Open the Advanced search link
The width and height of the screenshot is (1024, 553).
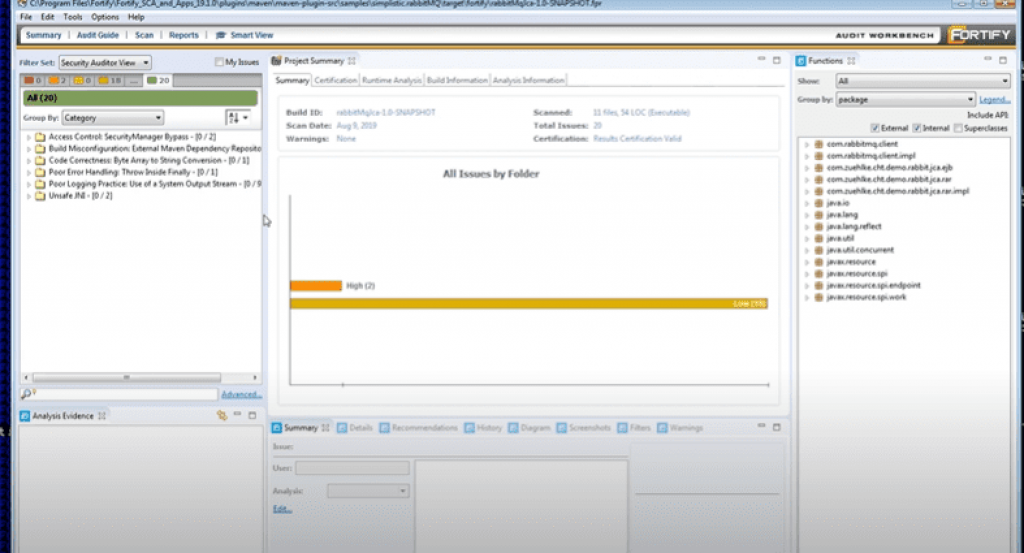pos(242,394)
